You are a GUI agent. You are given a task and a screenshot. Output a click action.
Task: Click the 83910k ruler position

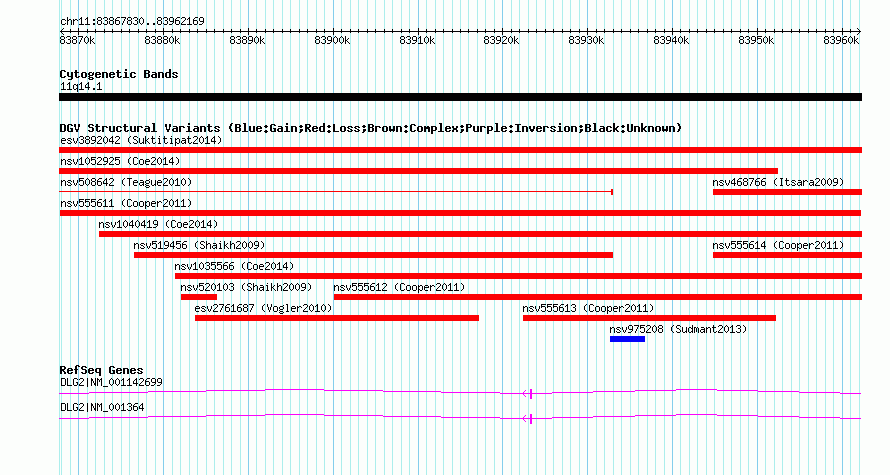point(417,40)
